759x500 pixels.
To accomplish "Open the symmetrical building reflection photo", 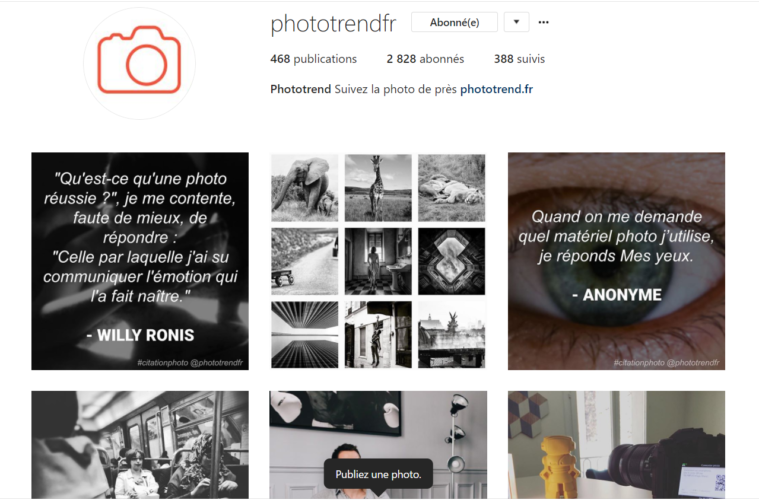I will 304,335.
